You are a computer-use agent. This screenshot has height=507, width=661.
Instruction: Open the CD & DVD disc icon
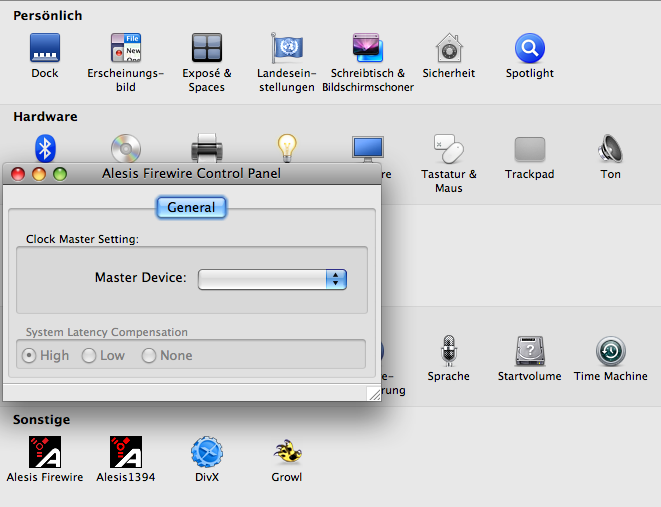click(126, 148)
